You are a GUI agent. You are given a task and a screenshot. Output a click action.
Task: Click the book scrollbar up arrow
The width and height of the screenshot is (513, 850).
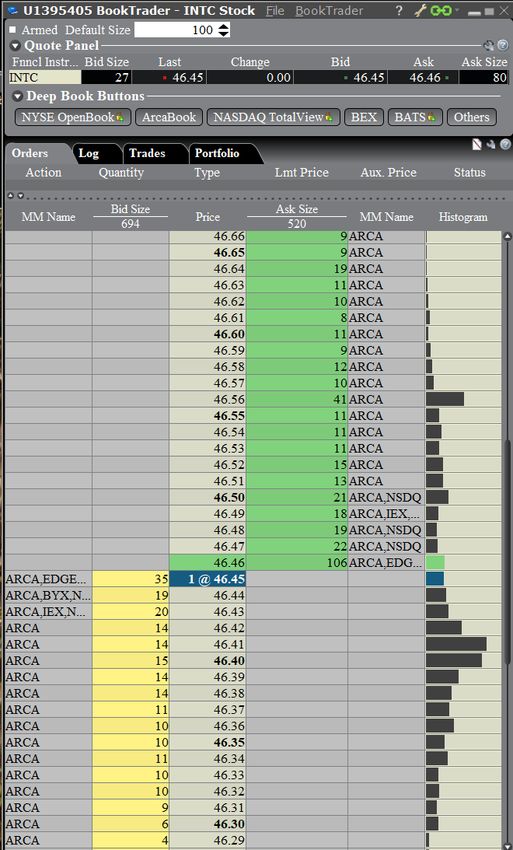click(508, 236)
